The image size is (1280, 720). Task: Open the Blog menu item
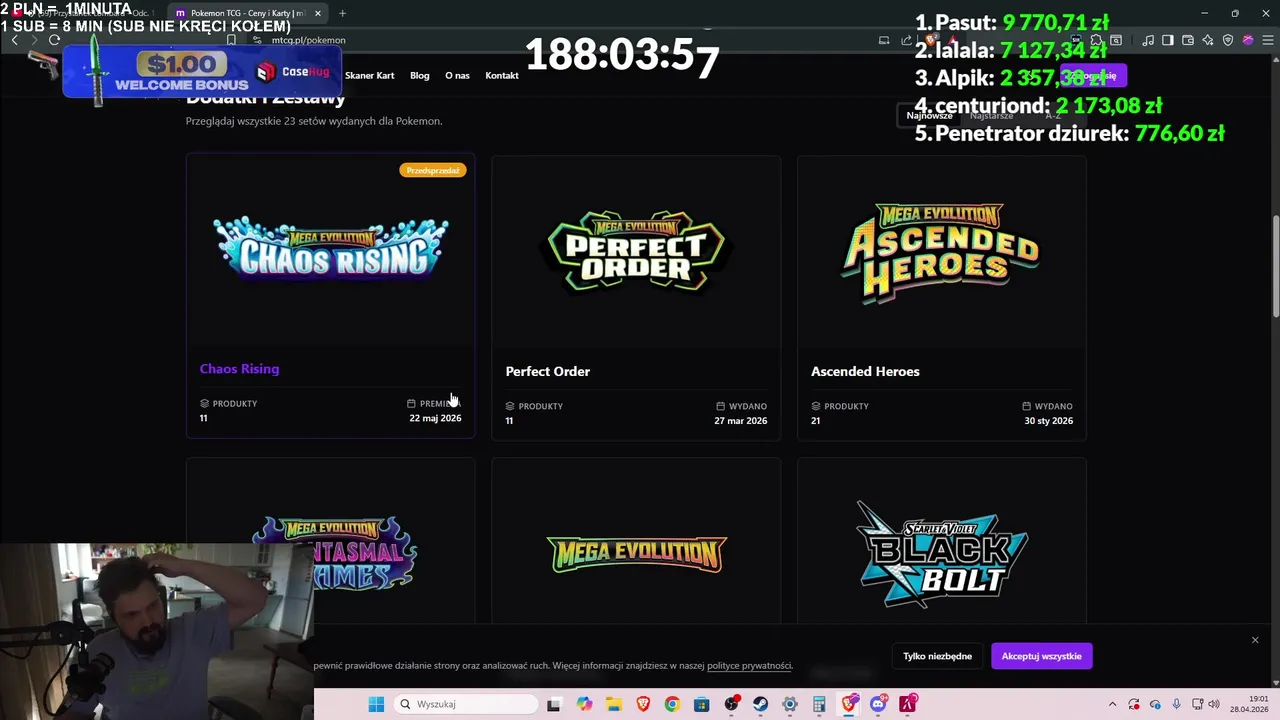click(x=420, y=75)
